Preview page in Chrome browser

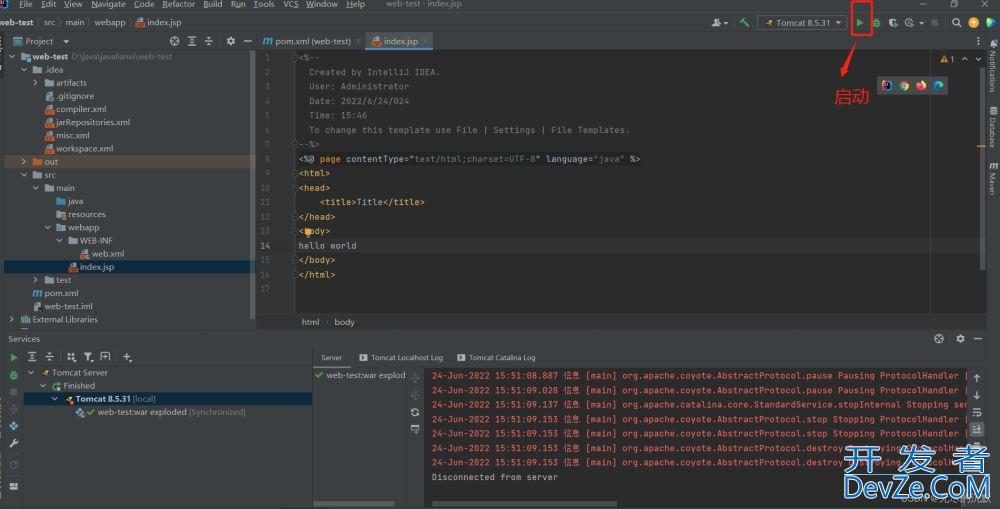coord(904,85)
